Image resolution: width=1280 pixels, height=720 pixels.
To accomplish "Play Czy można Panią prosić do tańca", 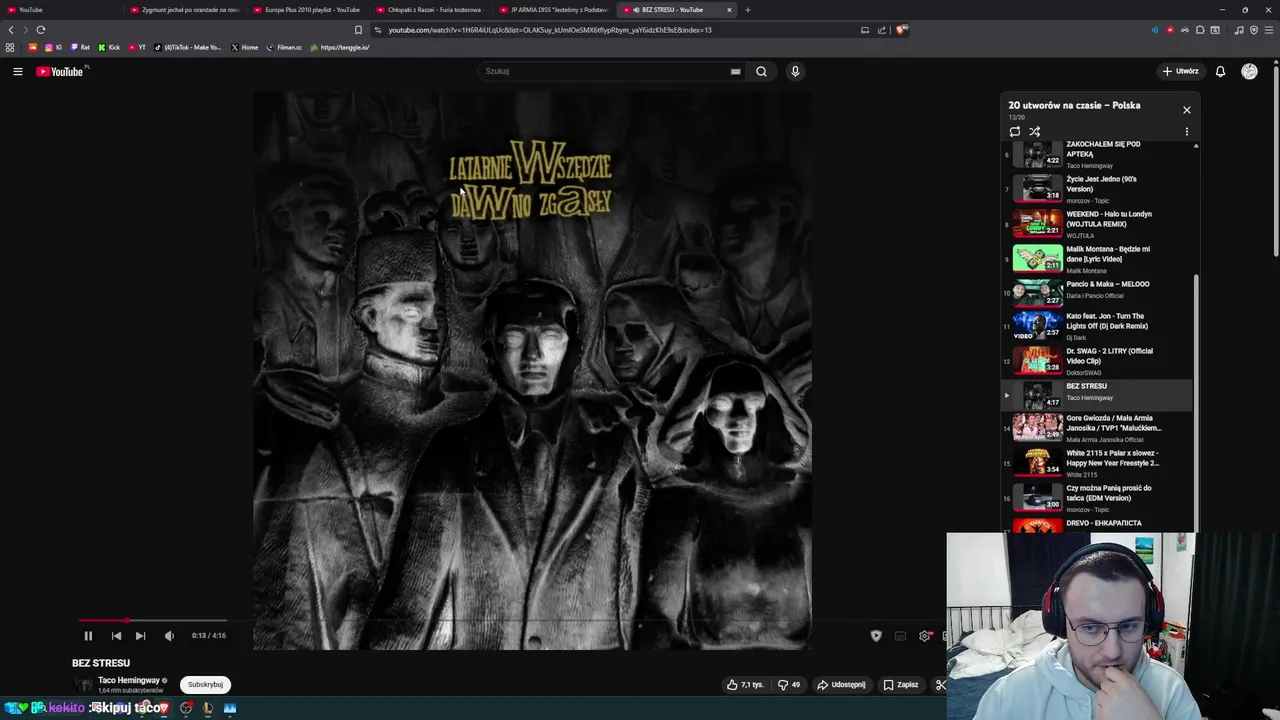I will pos(1098,498).
